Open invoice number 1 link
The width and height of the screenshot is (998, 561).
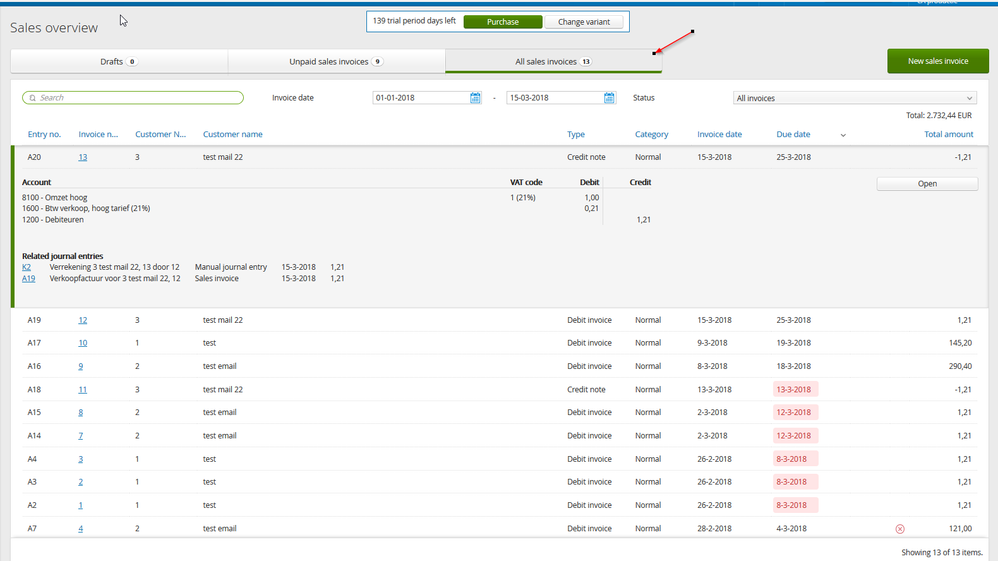[x=81, y=506]
